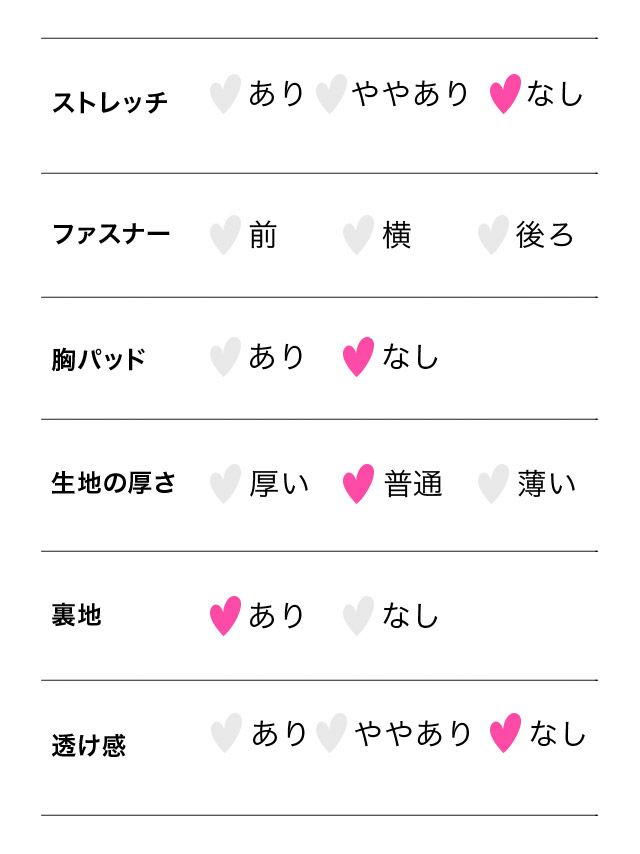This screenshot has height=854, width=640.
Task: Click the gray heart for ストレッチ あり
Action: 225,95
